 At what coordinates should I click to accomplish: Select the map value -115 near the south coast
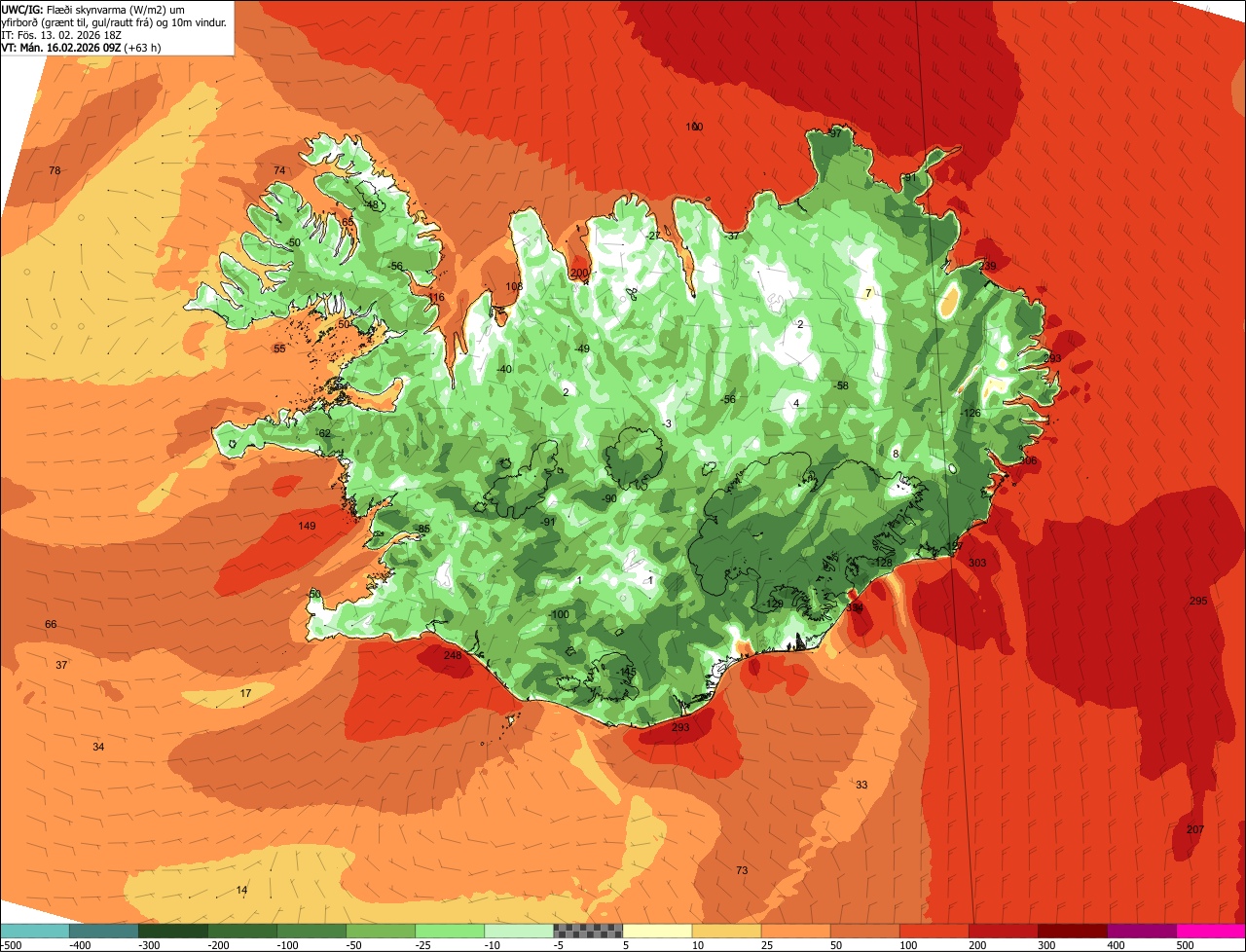tap(626, 673)
